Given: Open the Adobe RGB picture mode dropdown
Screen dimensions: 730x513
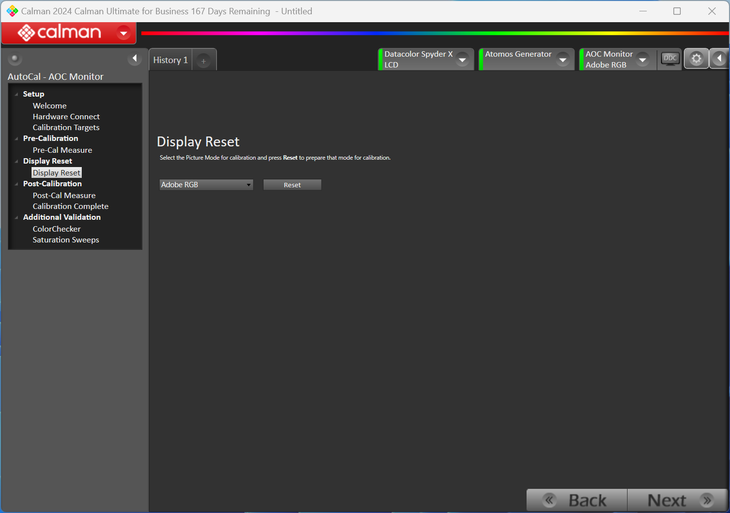Looking at the screenshot, I should pyautogui.click(x=206, y=185).
